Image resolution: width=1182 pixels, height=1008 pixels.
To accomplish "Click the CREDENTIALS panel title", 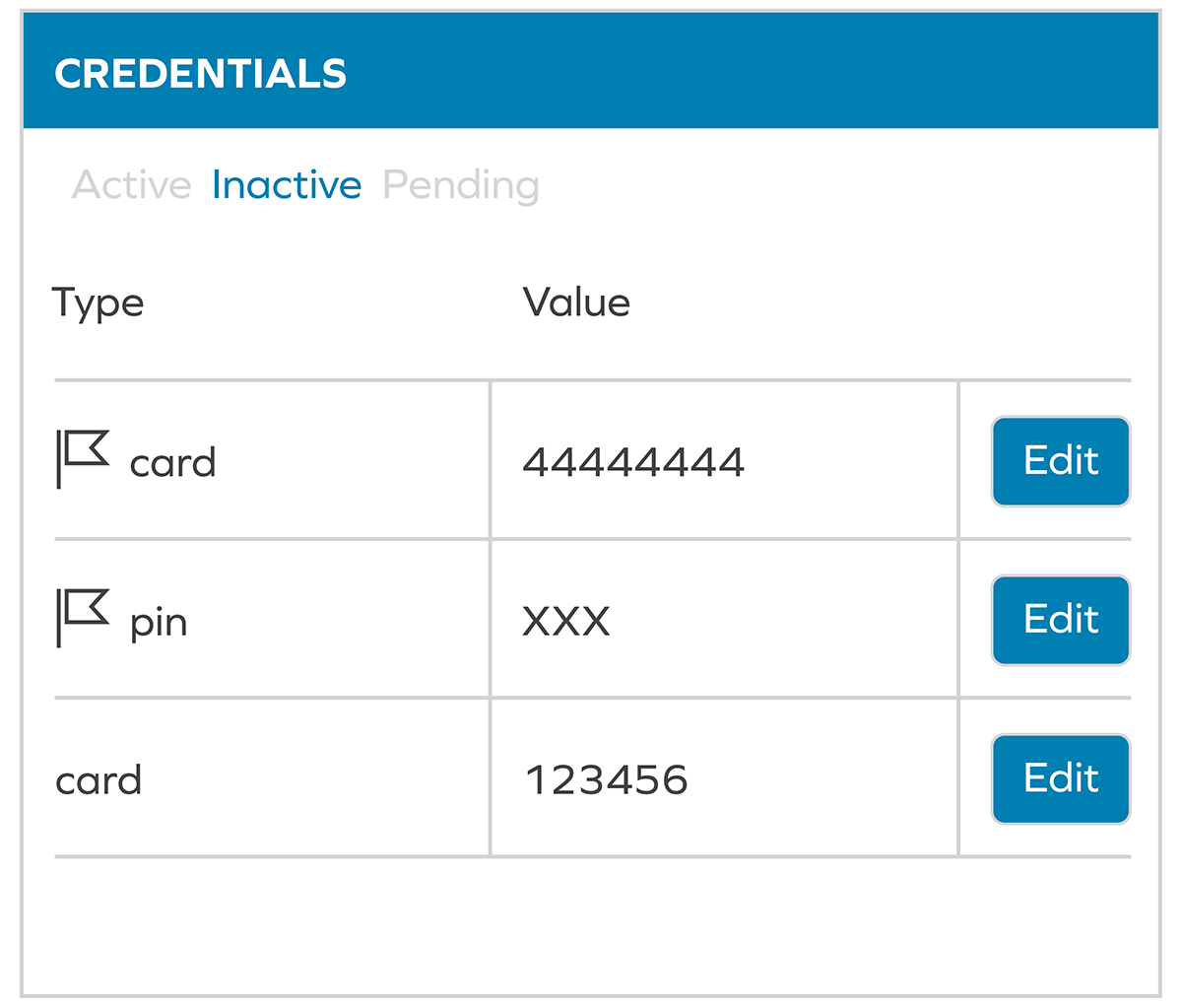I will [x=201, y=74].
